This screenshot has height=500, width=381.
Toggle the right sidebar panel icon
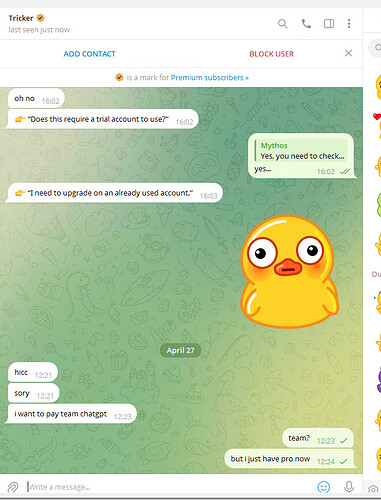329,24
